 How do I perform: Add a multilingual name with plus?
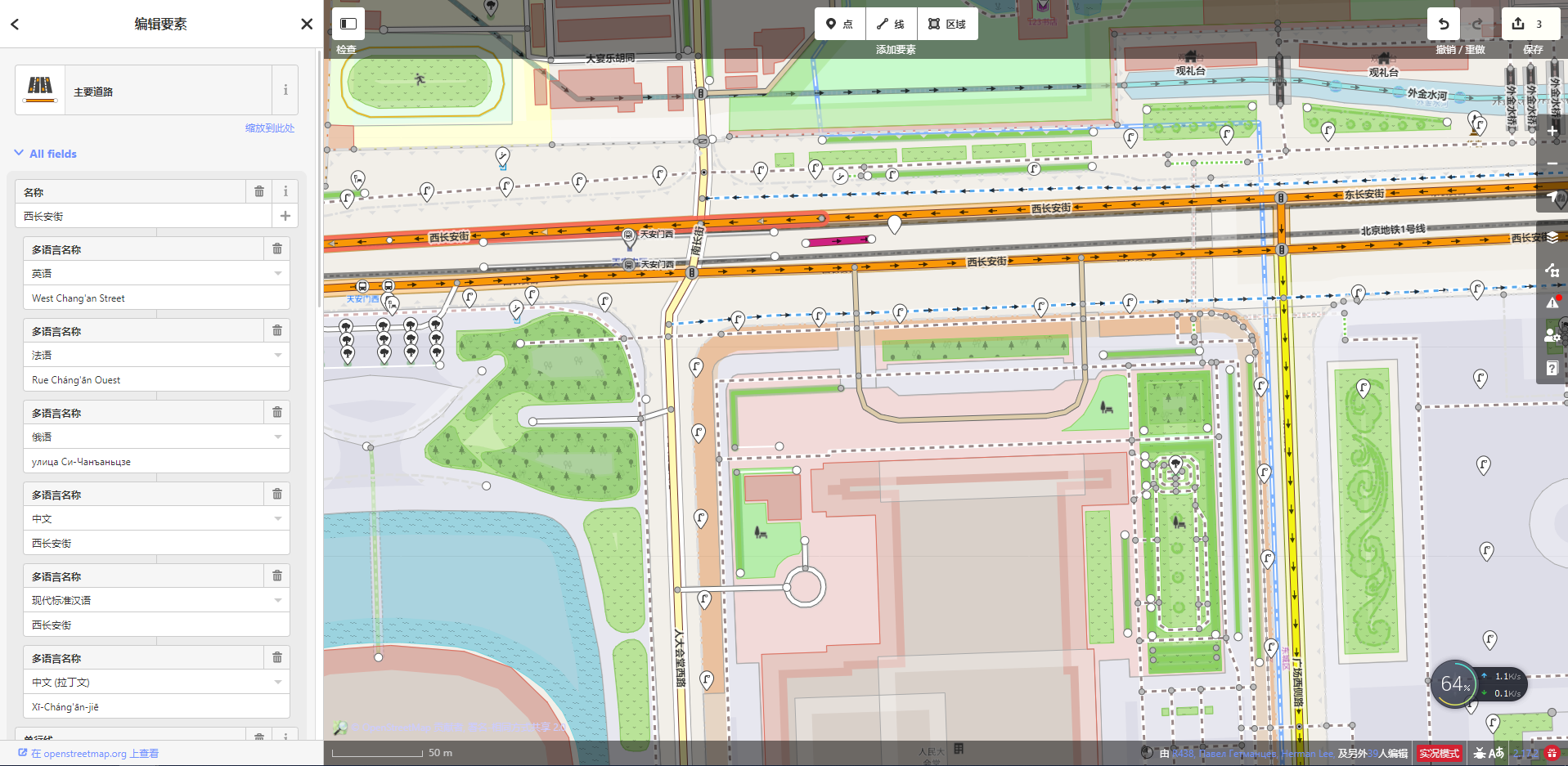click(x=285, y=216)
